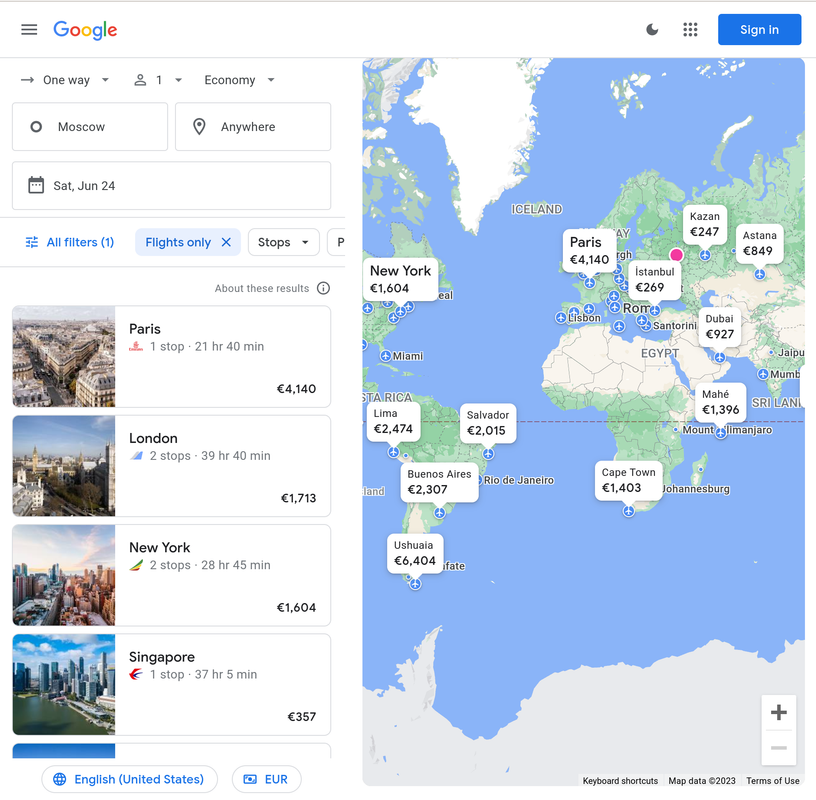Select the Ushuaia €6,404 map label
816x800 pixels.
point(415,553)
